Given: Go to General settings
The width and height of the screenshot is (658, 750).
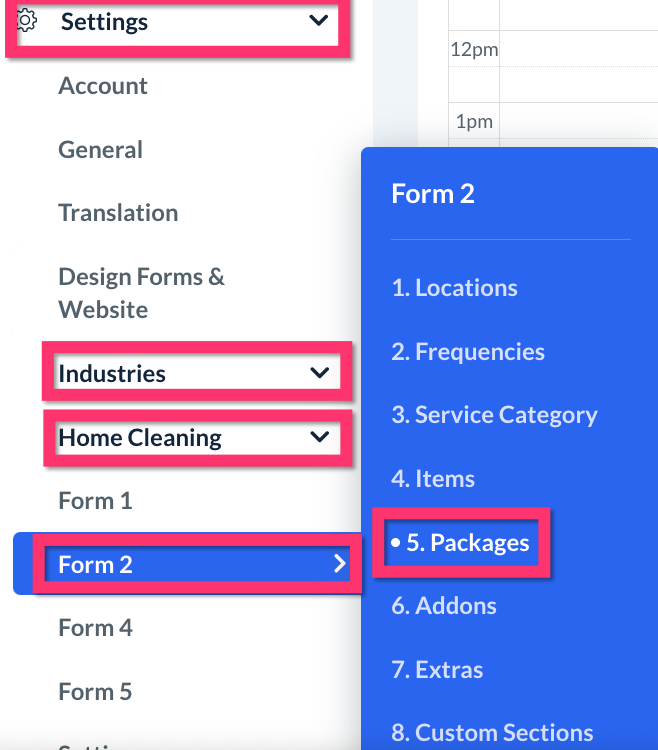Looking at the screenshot, I should point(100,150).
